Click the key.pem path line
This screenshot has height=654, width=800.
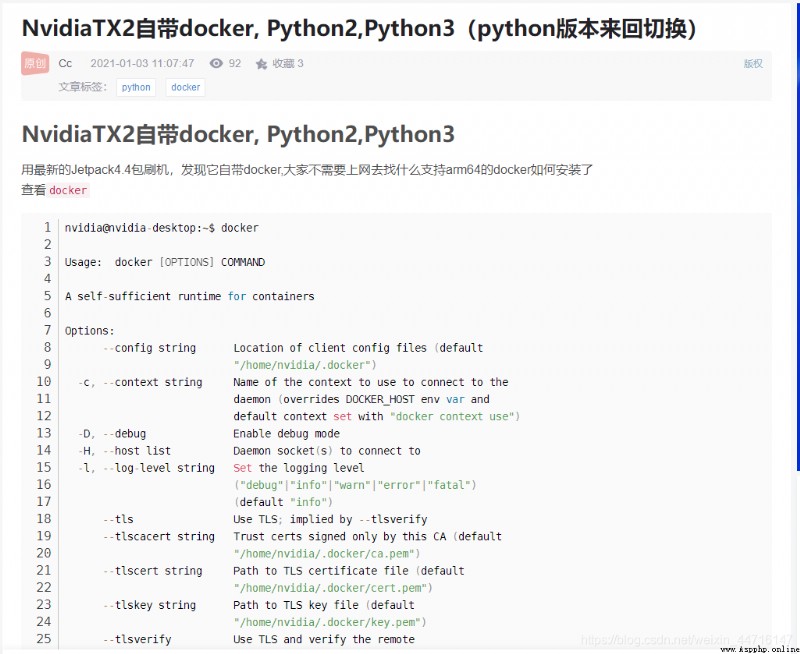tap(330, 622)
